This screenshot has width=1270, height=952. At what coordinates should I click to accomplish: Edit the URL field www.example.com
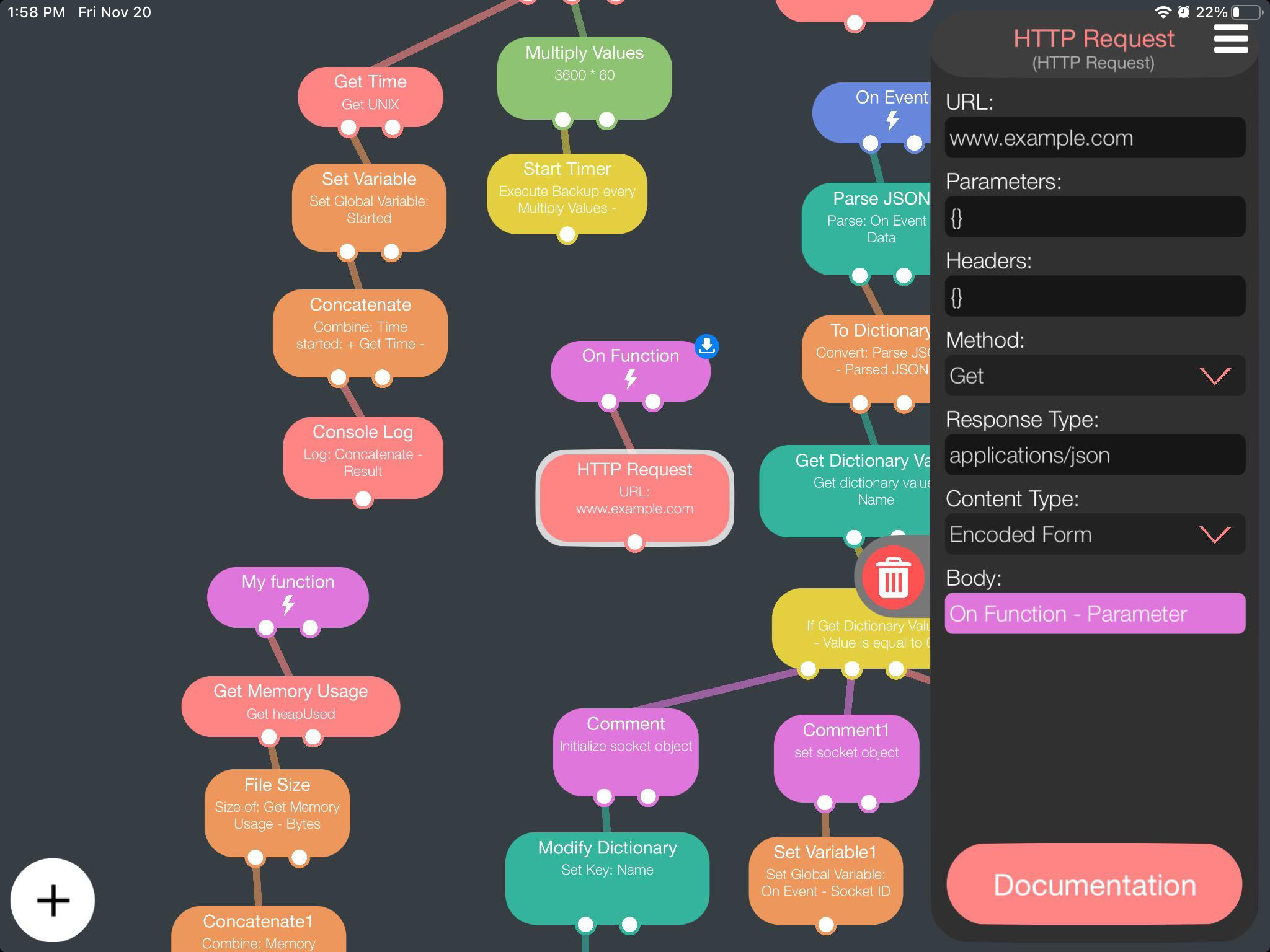coord(1094,138)
